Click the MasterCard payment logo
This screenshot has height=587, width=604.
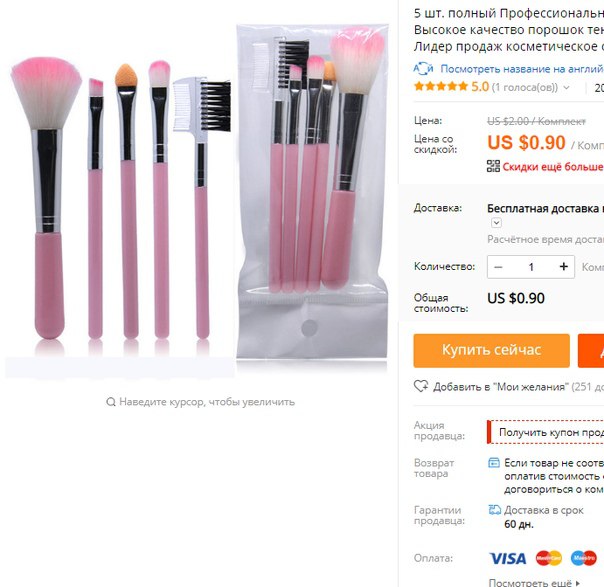click(x=549, y=558)
